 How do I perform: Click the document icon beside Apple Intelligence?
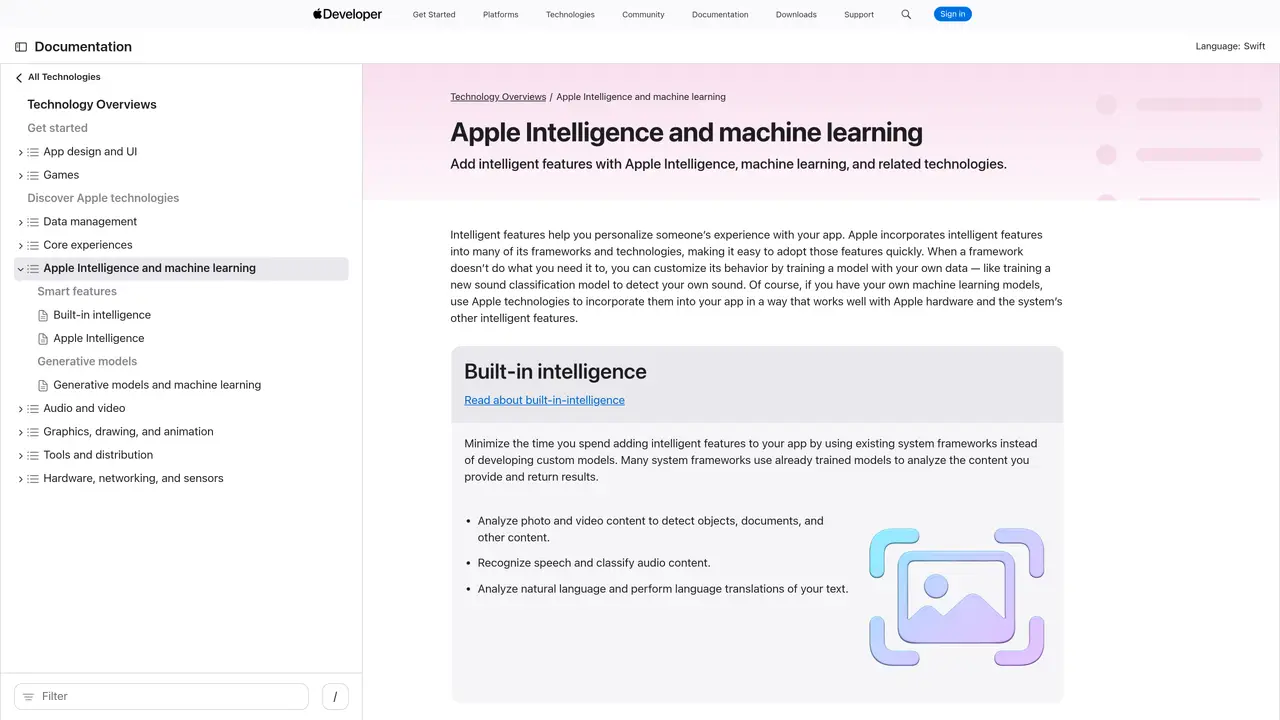pyautogui.click(x=43, y=339)
